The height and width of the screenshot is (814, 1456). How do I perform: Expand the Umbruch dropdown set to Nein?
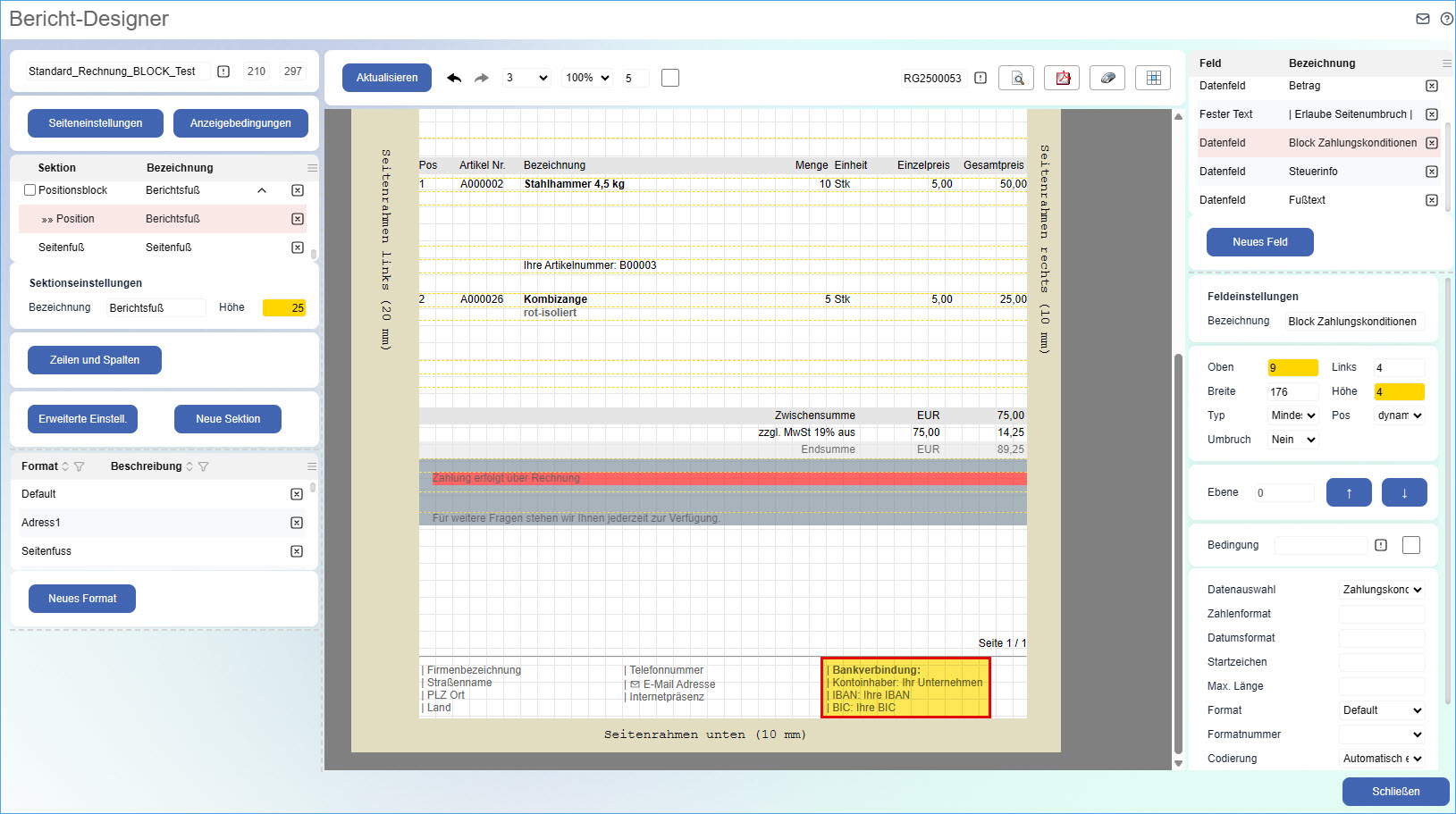point(1292,440)
